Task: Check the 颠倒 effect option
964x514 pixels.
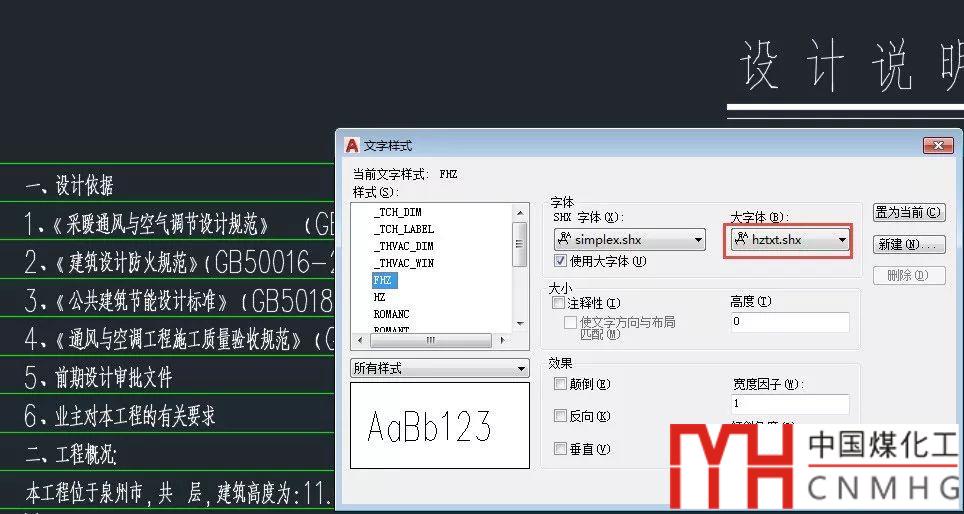Action: pyautogui.click(x=560, y=384)
